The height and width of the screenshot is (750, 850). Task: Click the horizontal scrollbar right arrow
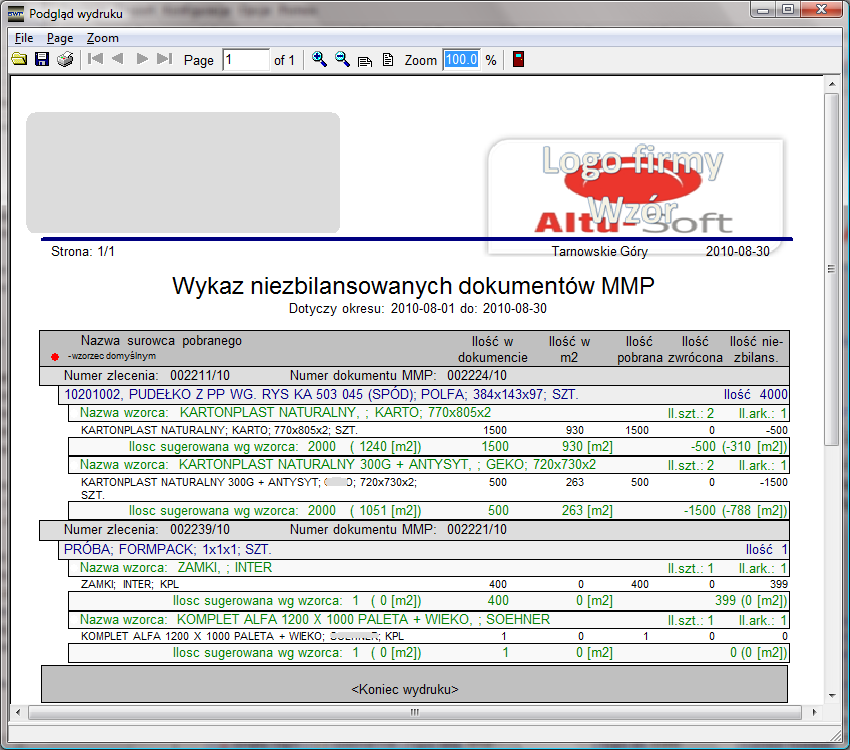[813, 712]
